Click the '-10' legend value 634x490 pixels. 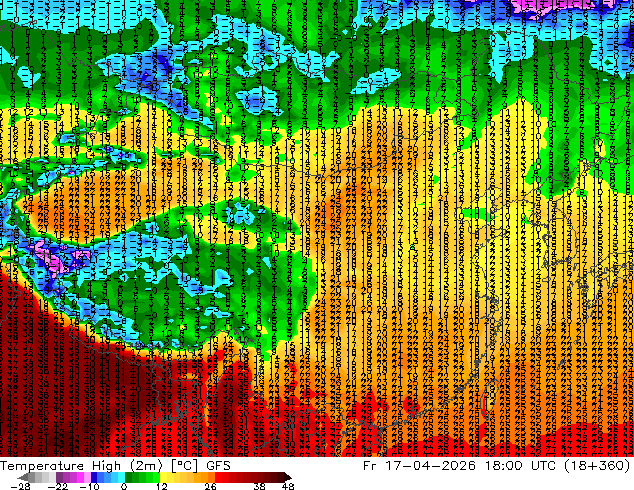89,486
